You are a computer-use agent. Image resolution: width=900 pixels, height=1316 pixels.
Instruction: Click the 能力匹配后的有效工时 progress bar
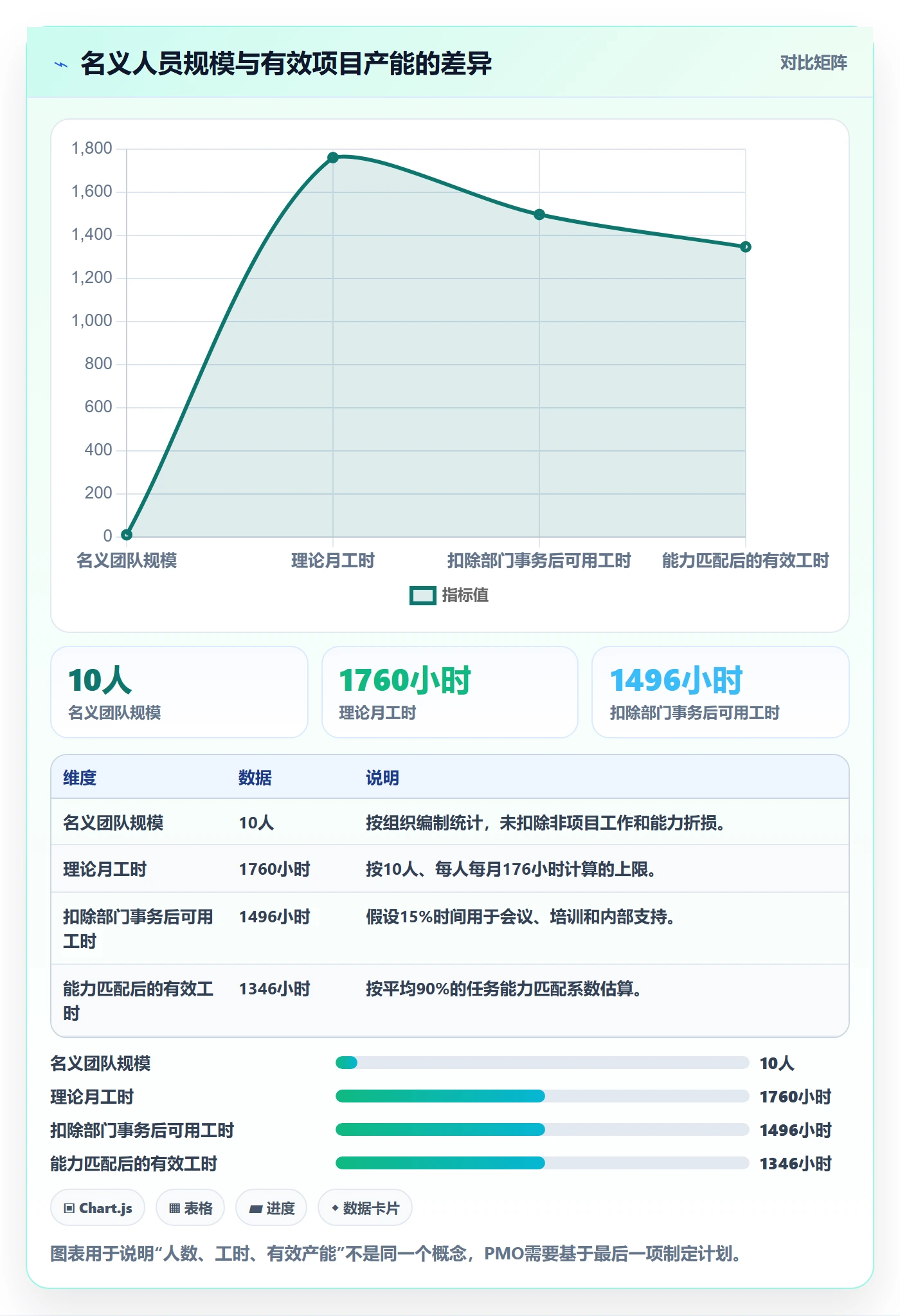(x=542, y=1163)
